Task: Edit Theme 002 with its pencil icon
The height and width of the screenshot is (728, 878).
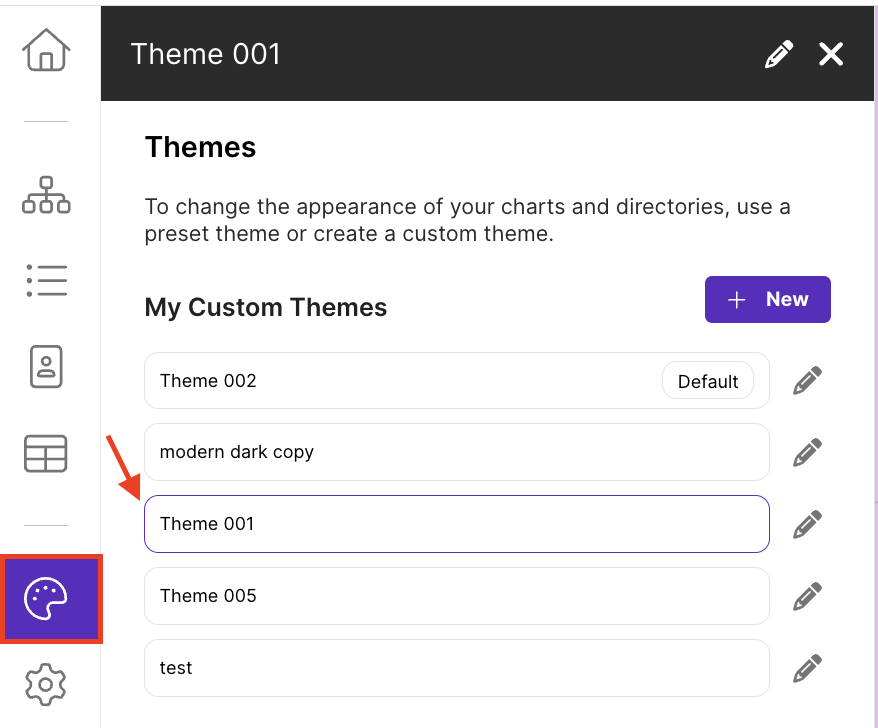Action: (807, 381)
